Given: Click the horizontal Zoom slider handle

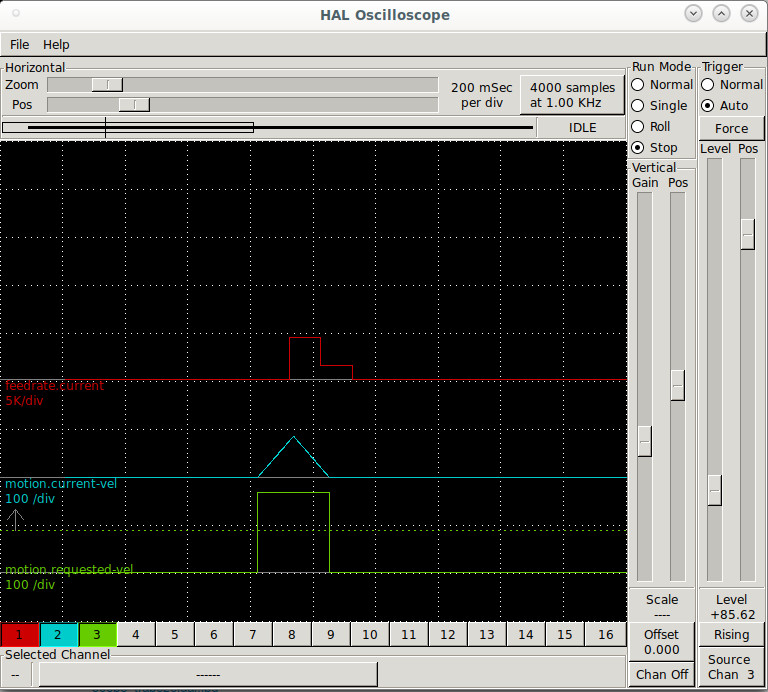Looking at the screenshot, I should point(107,85).
